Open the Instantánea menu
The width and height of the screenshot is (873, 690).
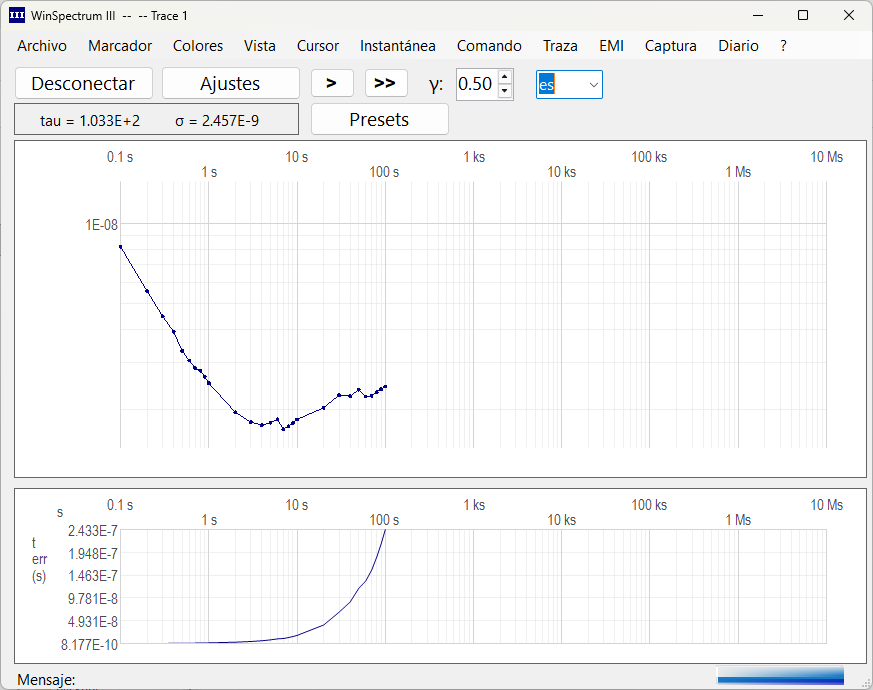(x=398, y=46)
